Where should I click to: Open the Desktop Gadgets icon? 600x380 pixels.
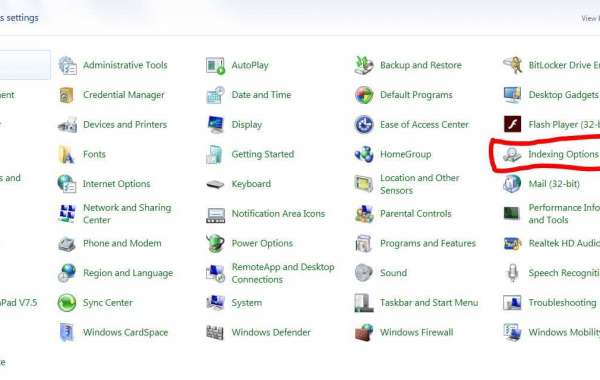[x=512, y=95]
